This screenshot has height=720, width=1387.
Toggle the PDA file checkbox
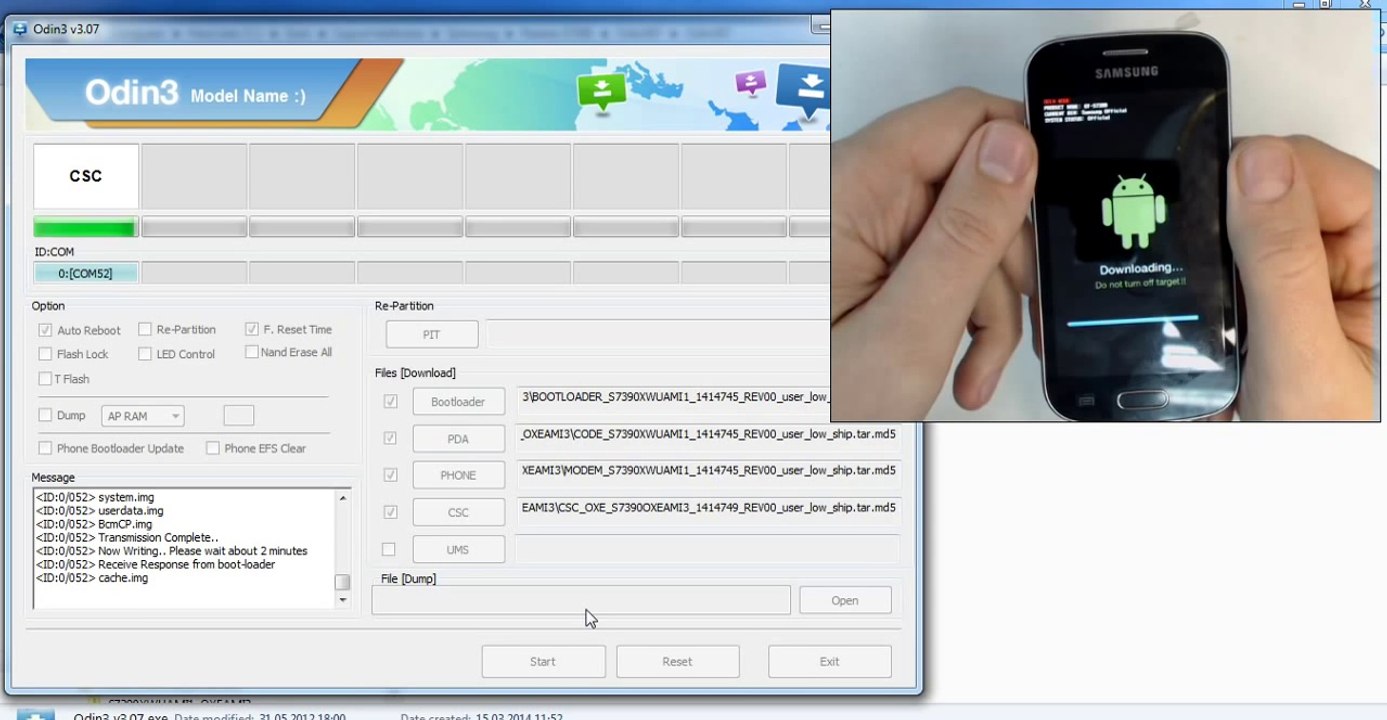[390, 438]
